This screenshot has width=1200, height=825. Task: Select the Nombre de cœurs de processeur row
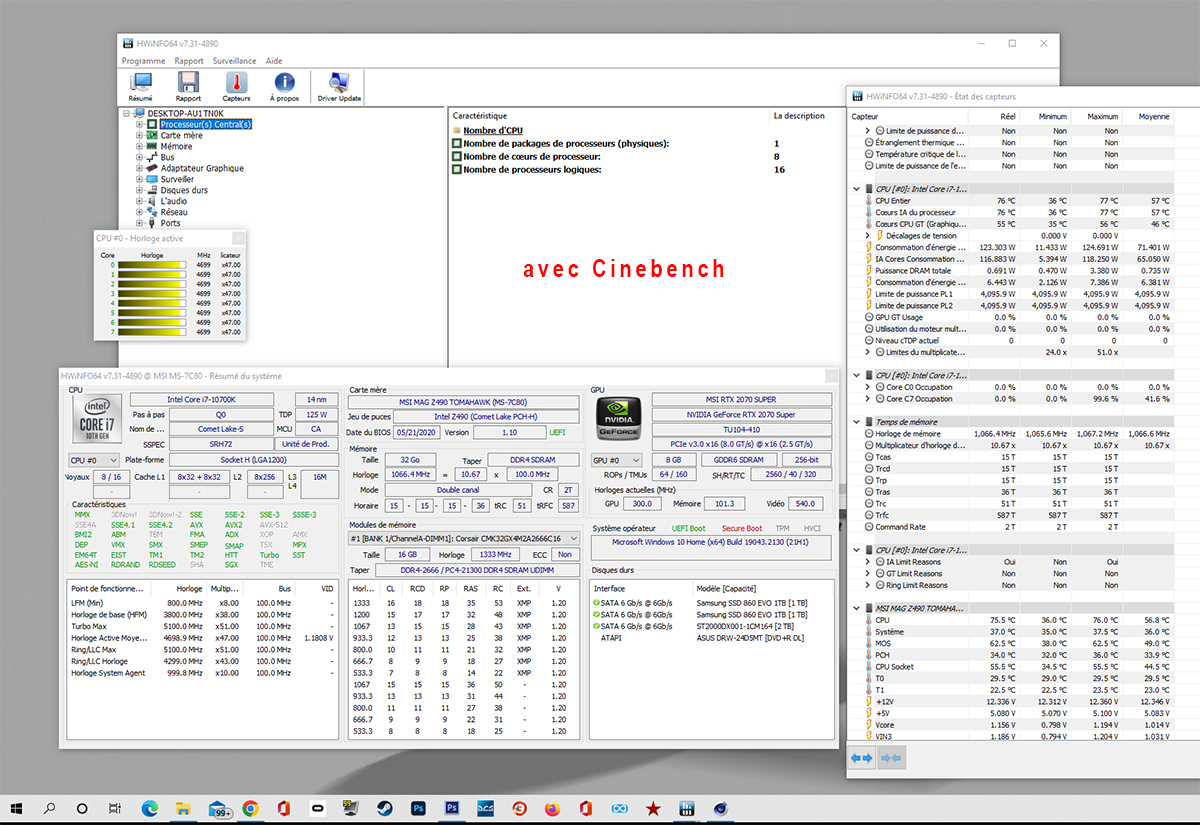[531, 157]
